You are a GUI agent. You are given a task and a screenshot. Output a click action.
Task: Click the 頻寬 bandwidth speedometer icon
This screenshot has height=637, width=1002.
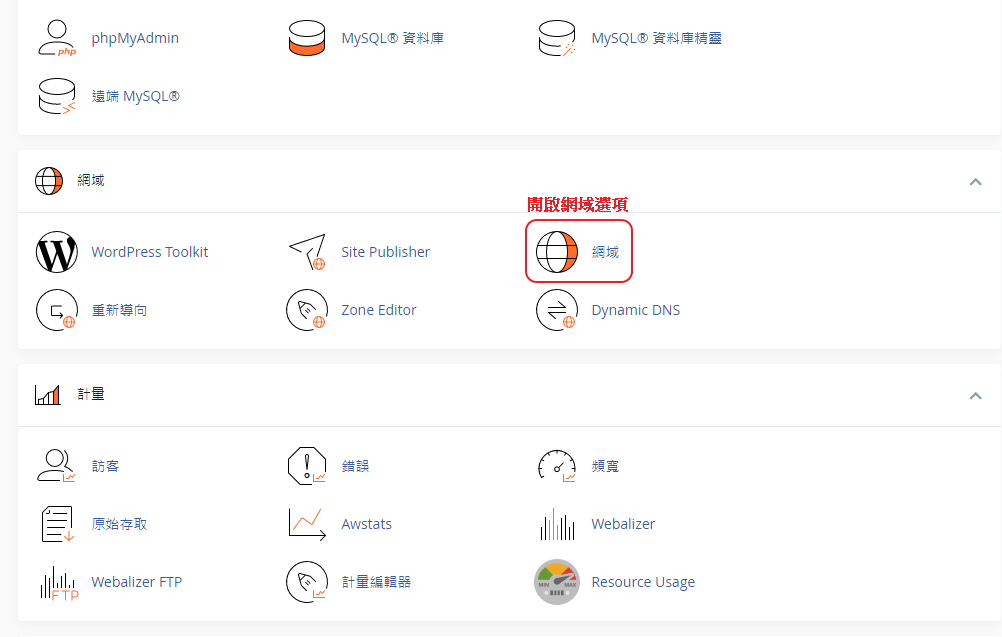(x=557, y=466)
